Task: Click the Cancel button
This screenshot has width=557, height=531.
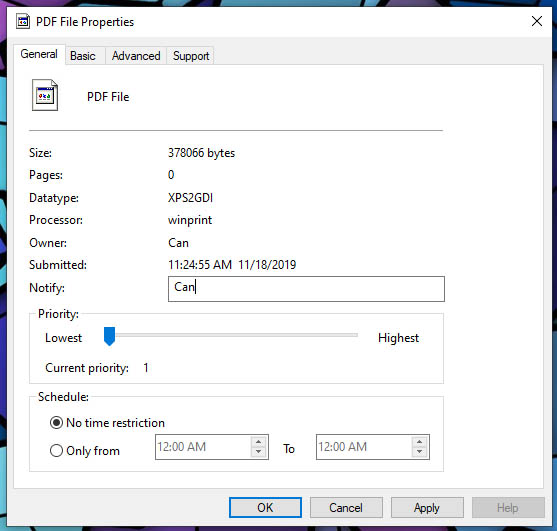Action: tap(346, 508)
